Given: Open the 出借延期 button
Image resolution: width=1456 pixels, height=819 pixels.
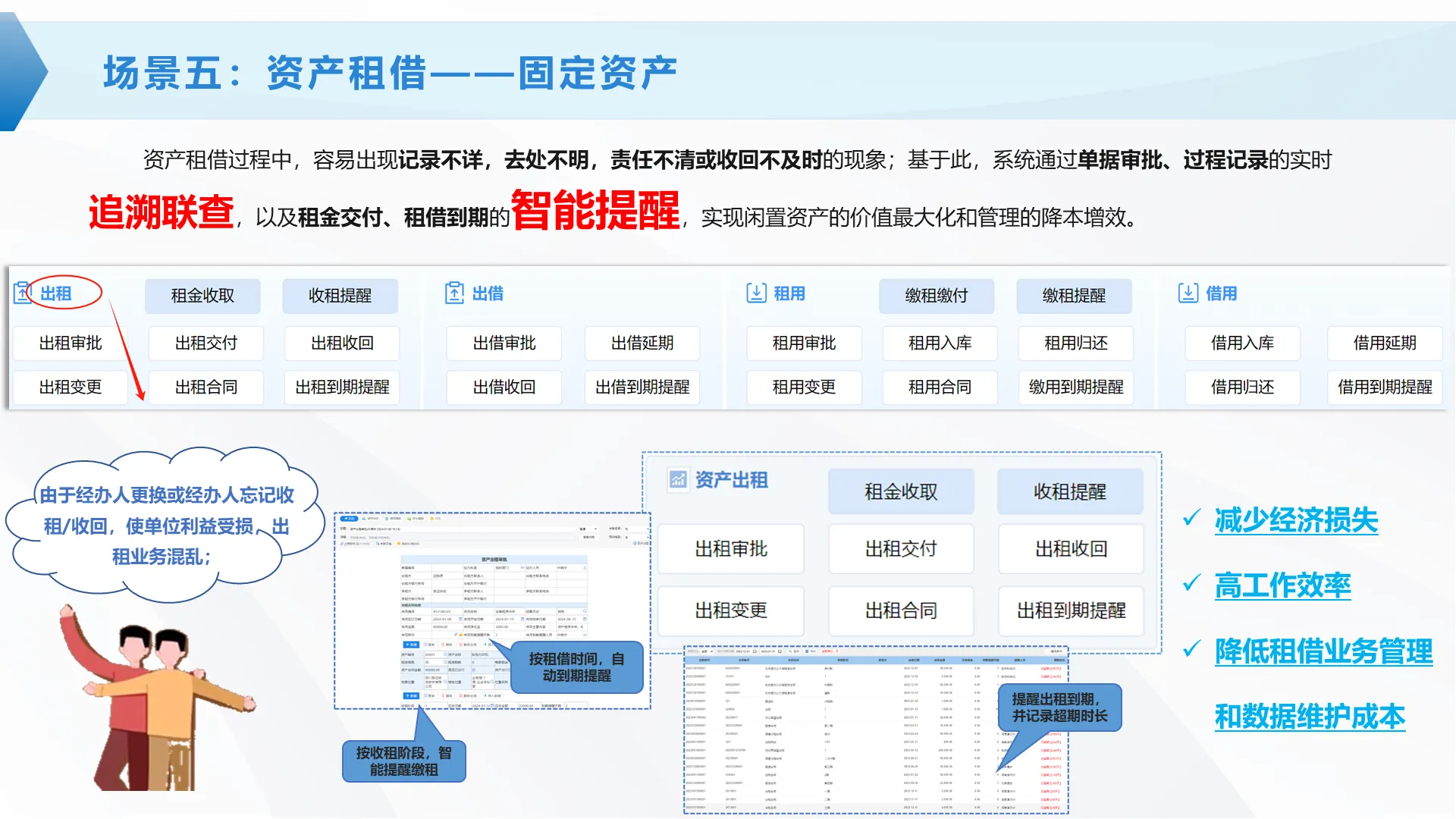Looking at the screenshot, I should [642, 344].
